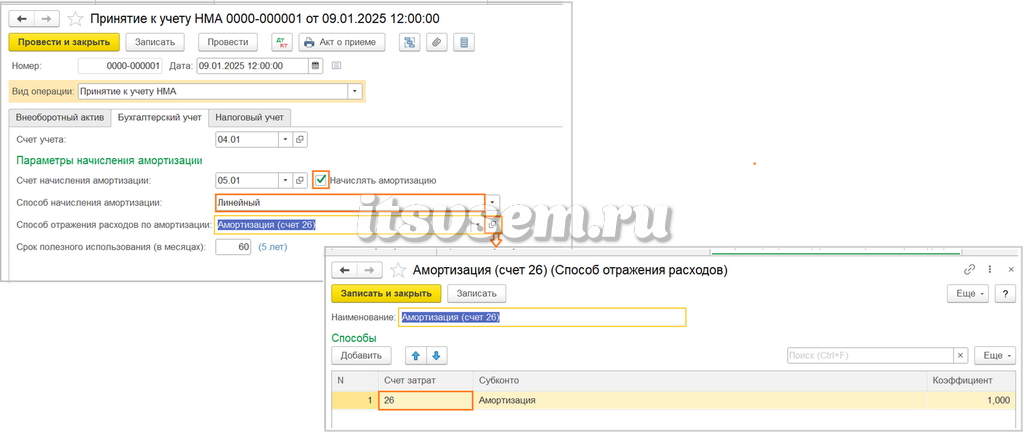
Task: Click the (5 лет) link
Action: click(x=272, y=248)
